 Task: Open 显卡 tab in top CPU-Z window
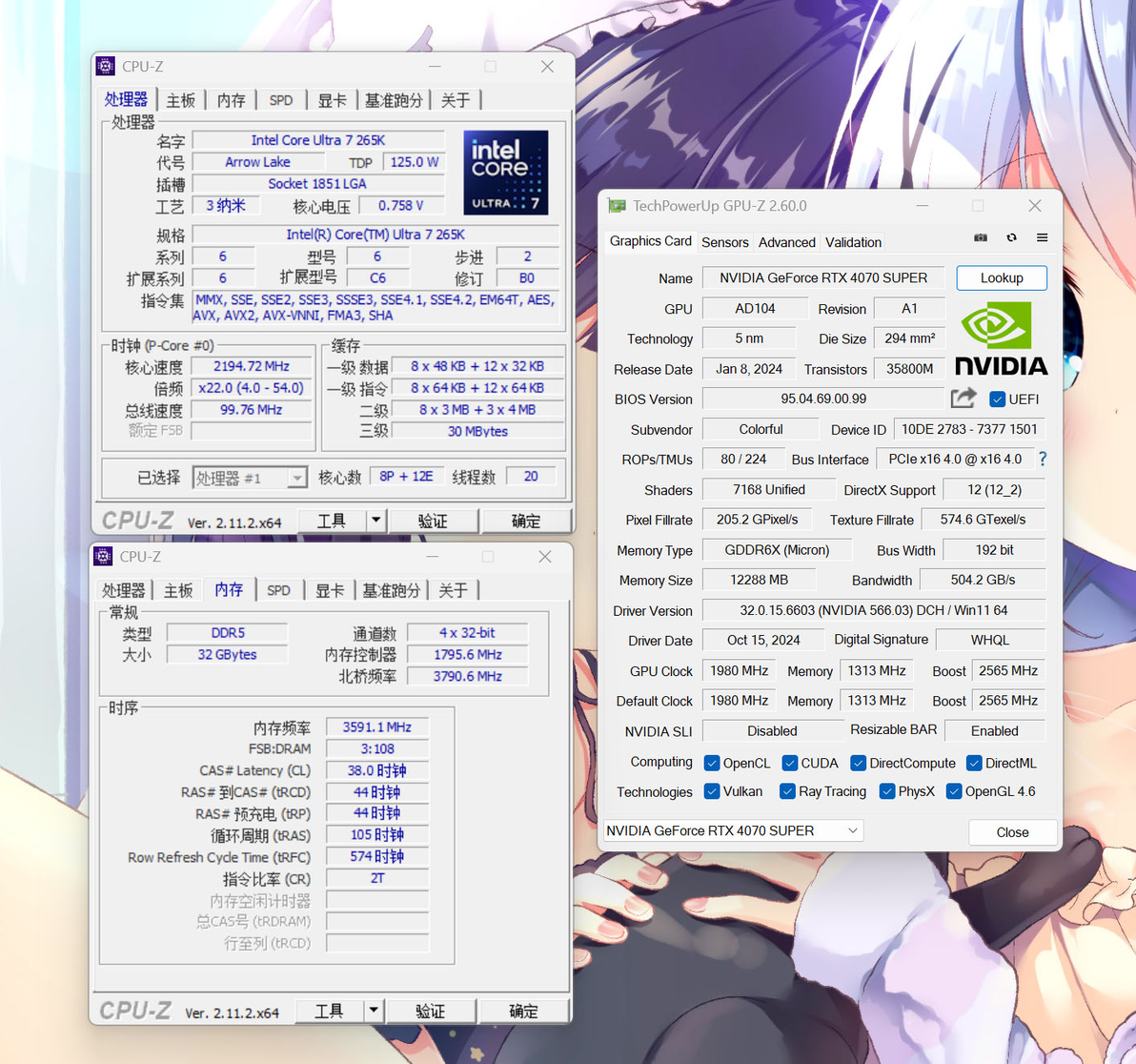pyautogui.click(x=332, y=100)
